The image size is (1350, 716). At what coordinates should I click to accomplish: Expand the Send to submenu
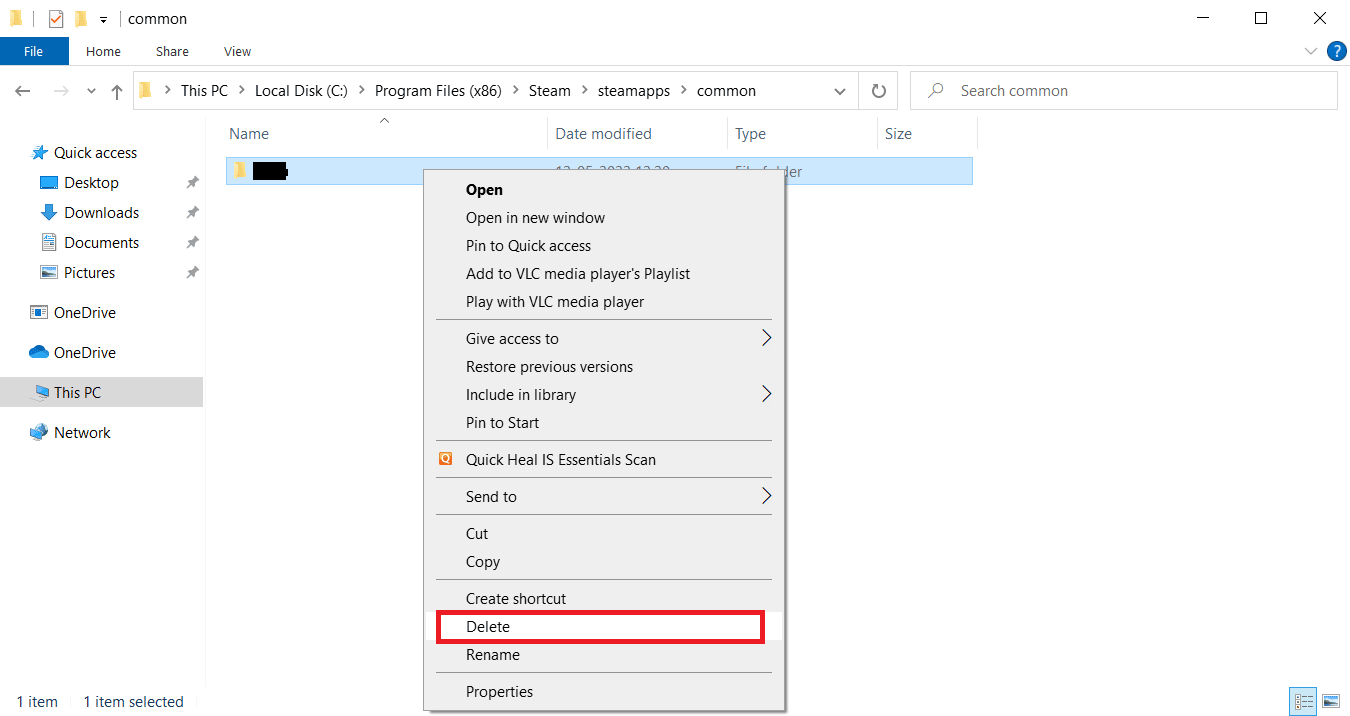pyautogui.click(x=604, y=497)
